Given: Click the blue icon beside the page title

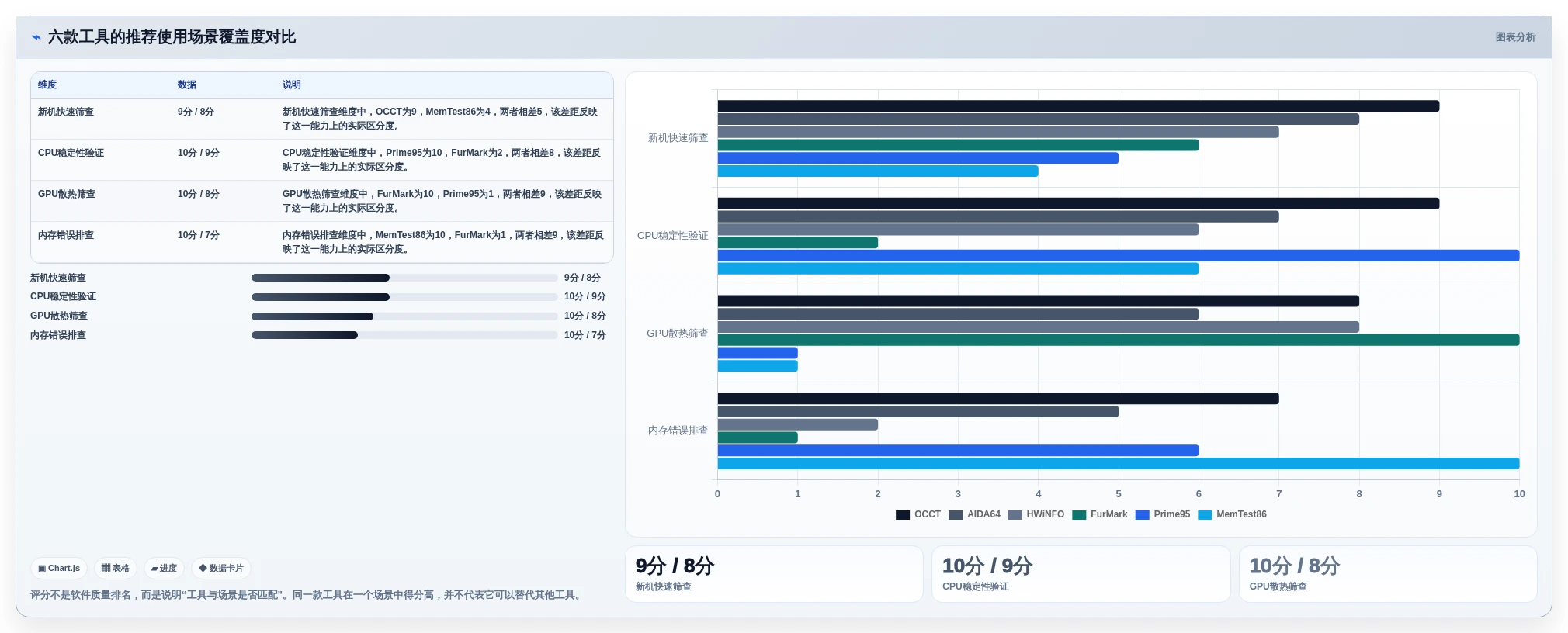Looking at the screenshot, I should (x=36, y=37).
